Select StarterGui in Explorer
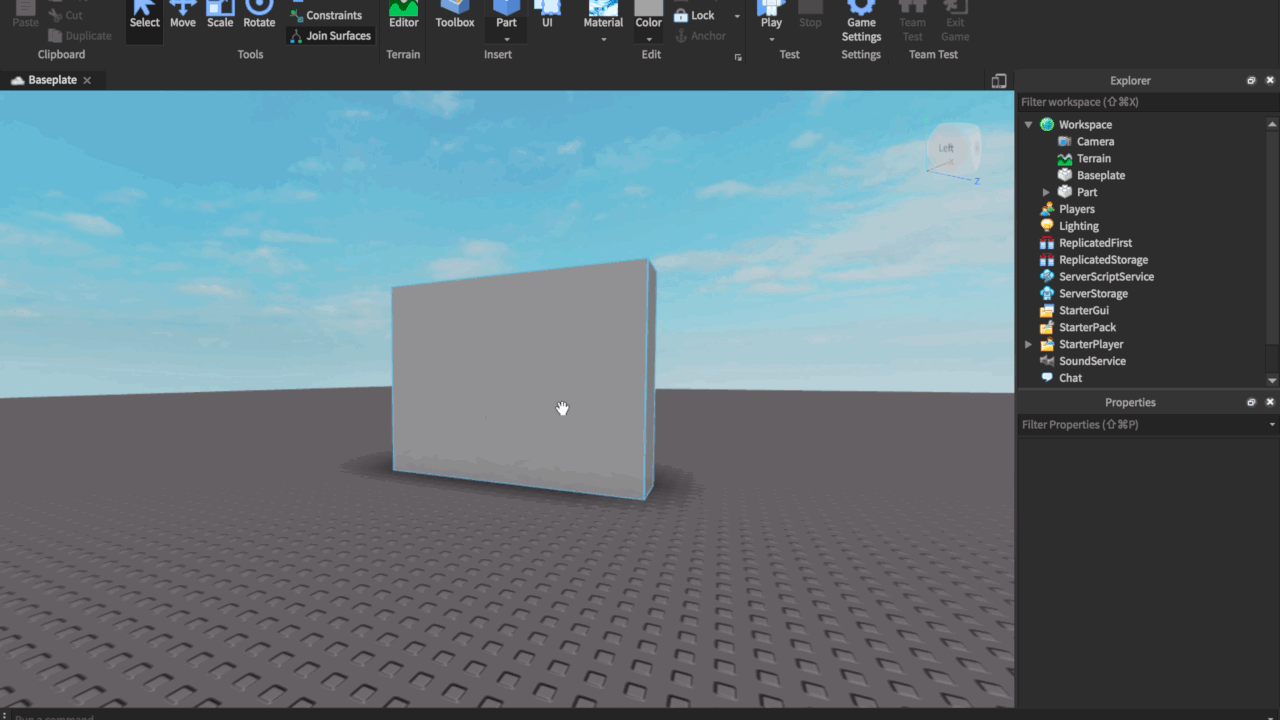 (x=1083, y=311)
